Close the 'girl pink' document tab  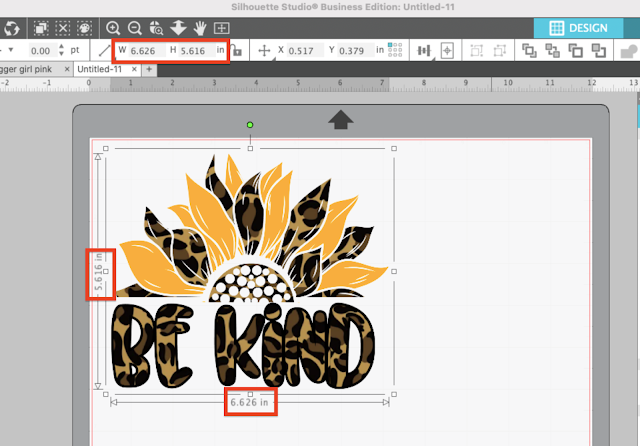pyautogui.click(x=67, y=69)
